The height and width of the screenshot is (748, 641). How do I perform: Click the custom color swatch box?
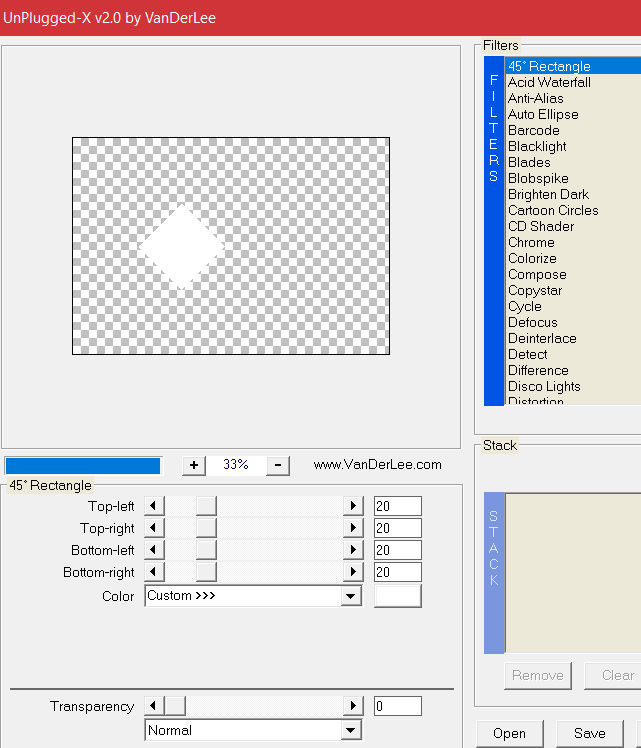tap(397, 596)
